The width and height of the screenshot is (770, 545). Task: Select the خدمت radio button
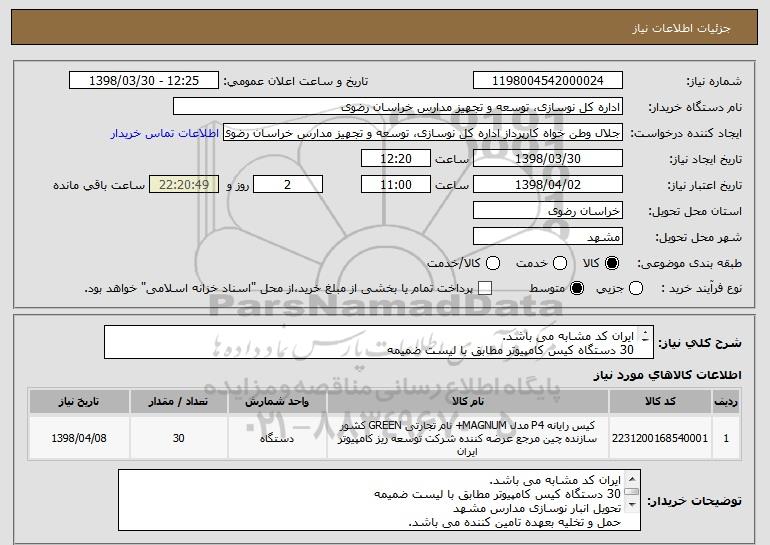click(x=560, y=264)
